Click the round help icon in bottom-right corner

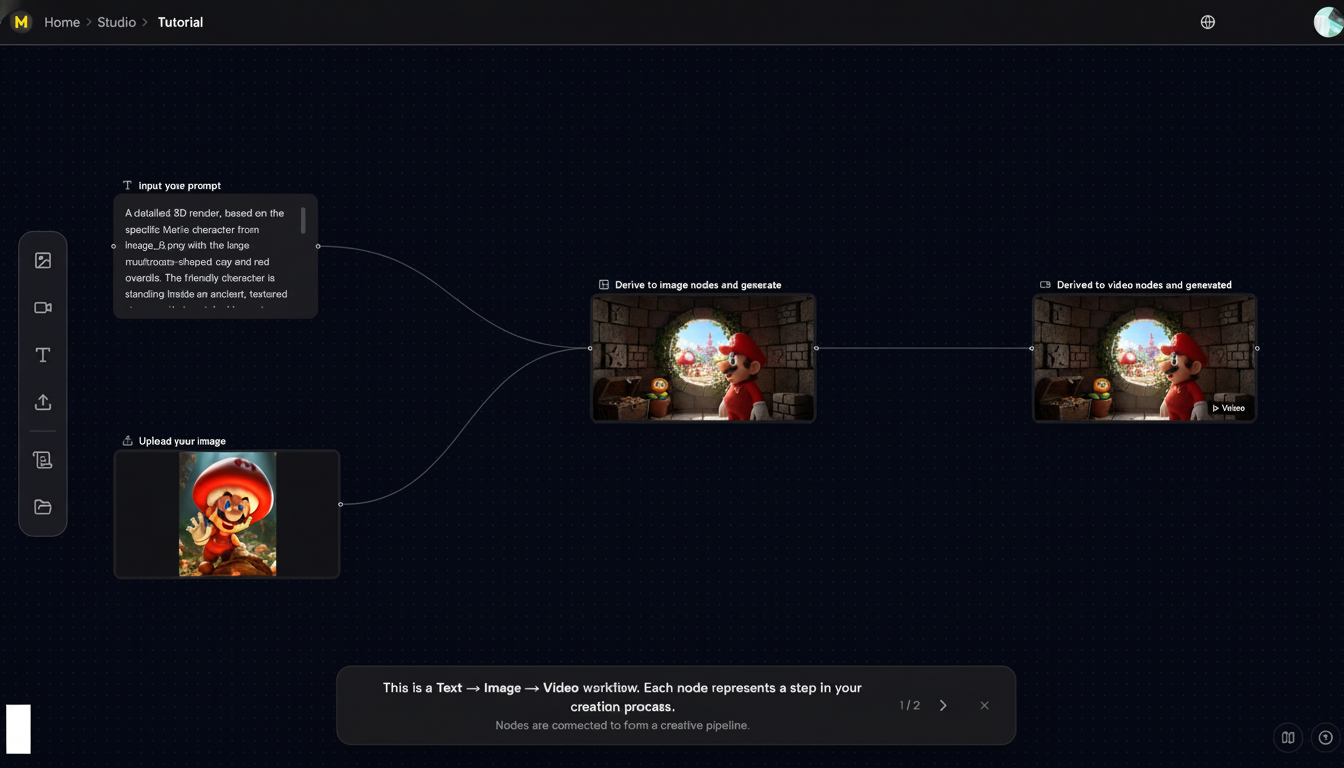tap(1326, 738)
